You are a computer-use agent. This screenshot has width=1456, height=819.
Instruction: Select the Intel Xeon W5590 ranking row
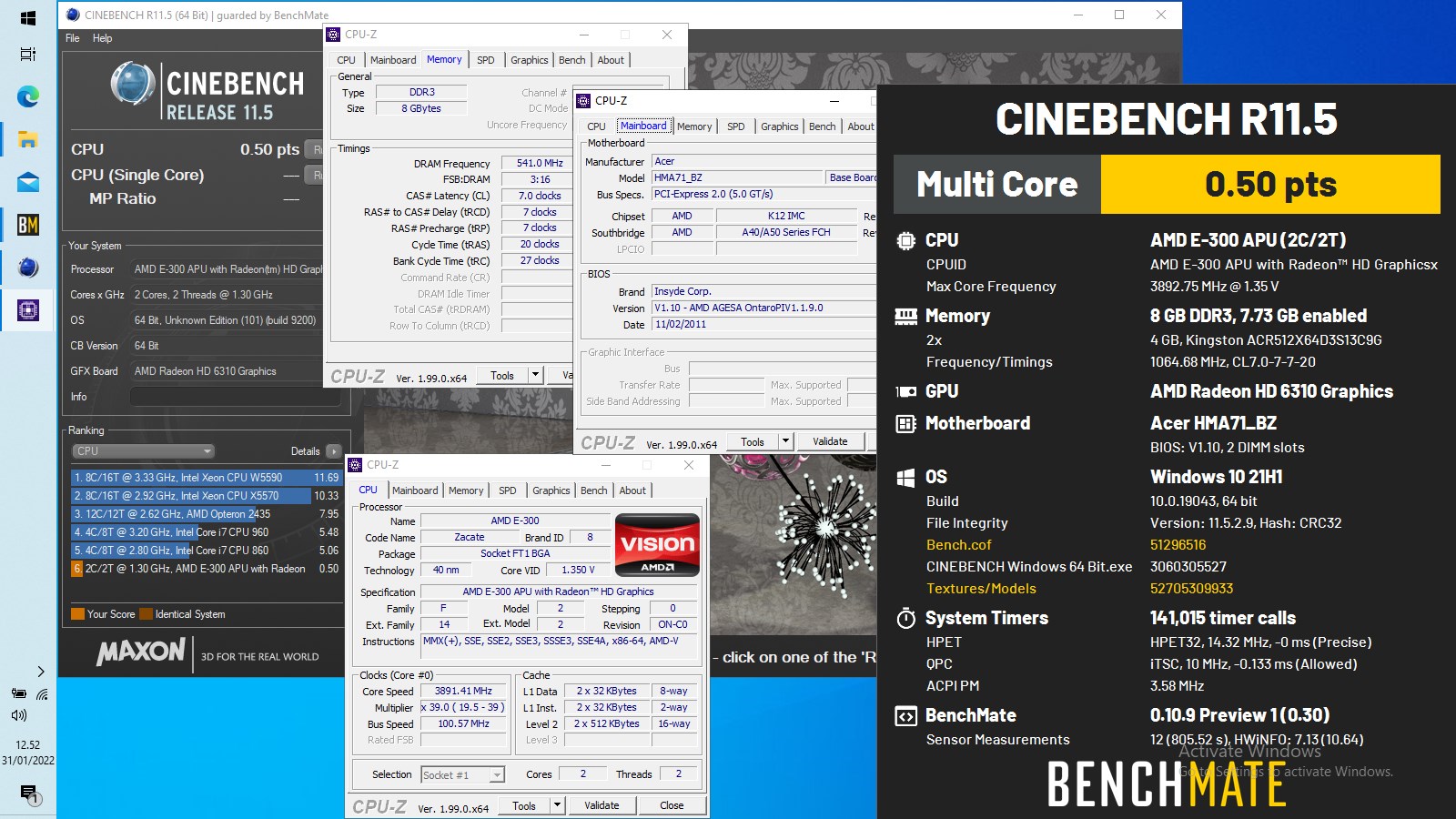(207, 477)
